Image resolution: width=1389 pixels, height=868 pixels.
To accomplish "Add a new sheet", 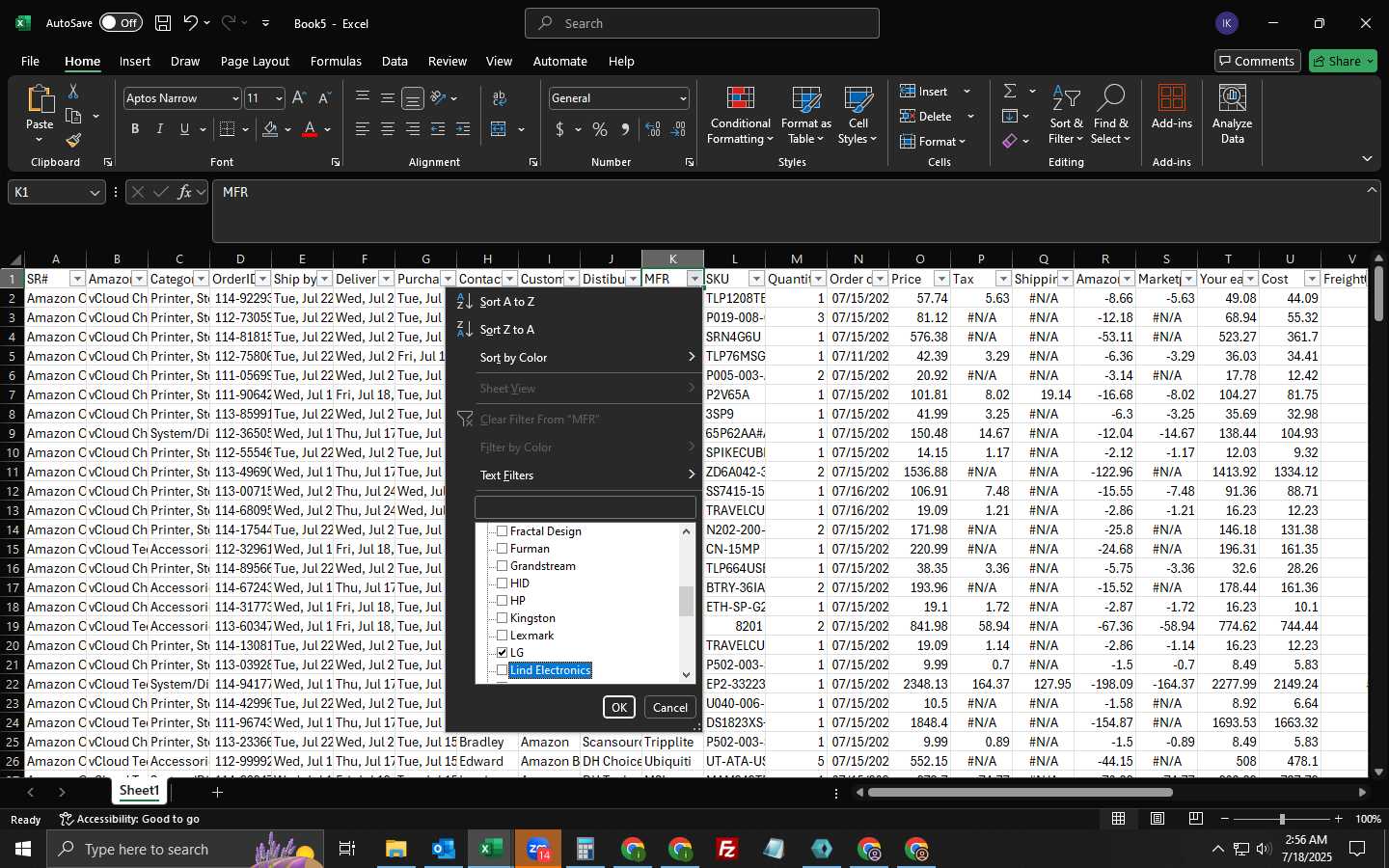I will coord(217,792).
